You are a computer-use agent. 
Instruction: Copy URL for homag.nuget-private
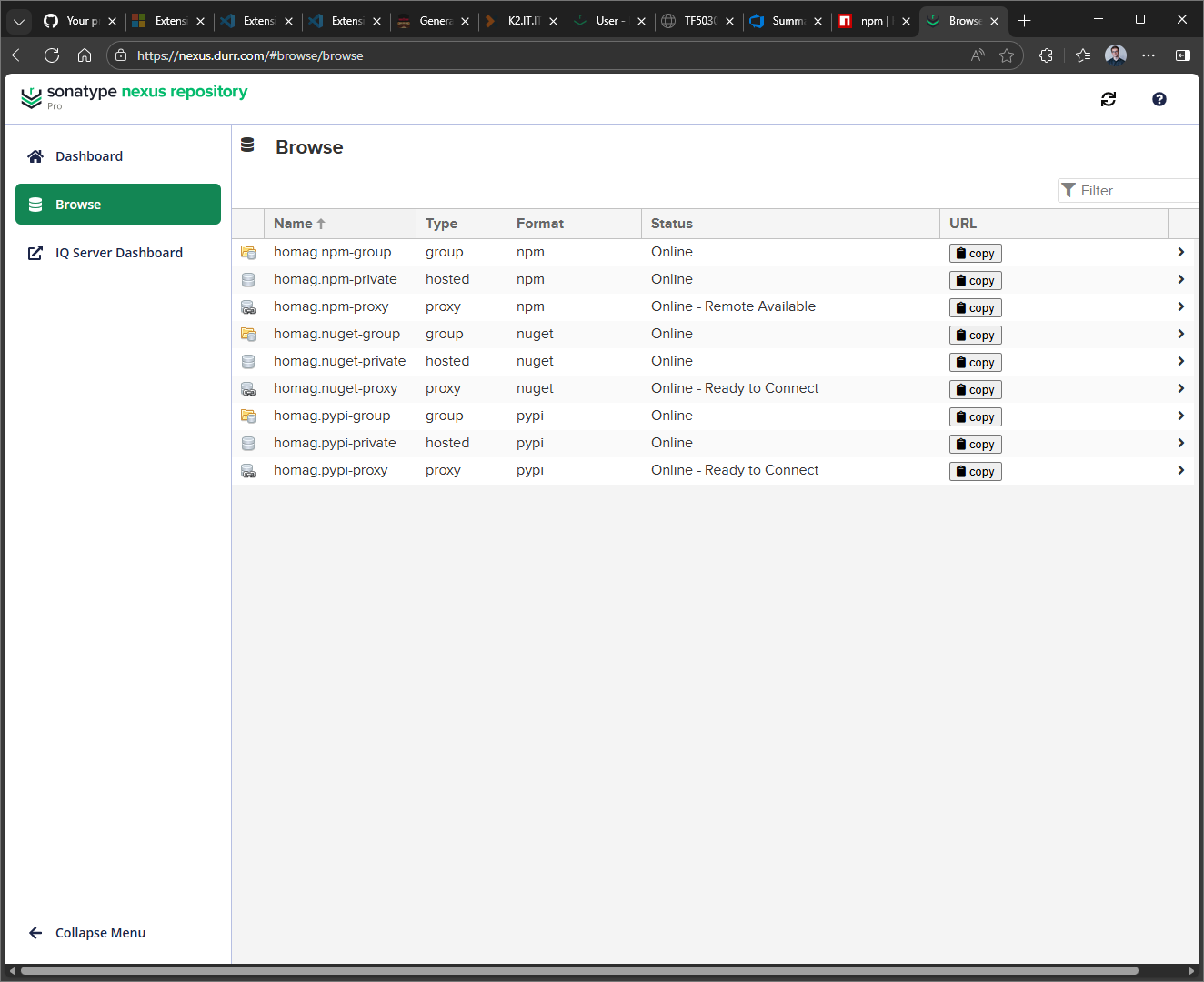[975, 363]
